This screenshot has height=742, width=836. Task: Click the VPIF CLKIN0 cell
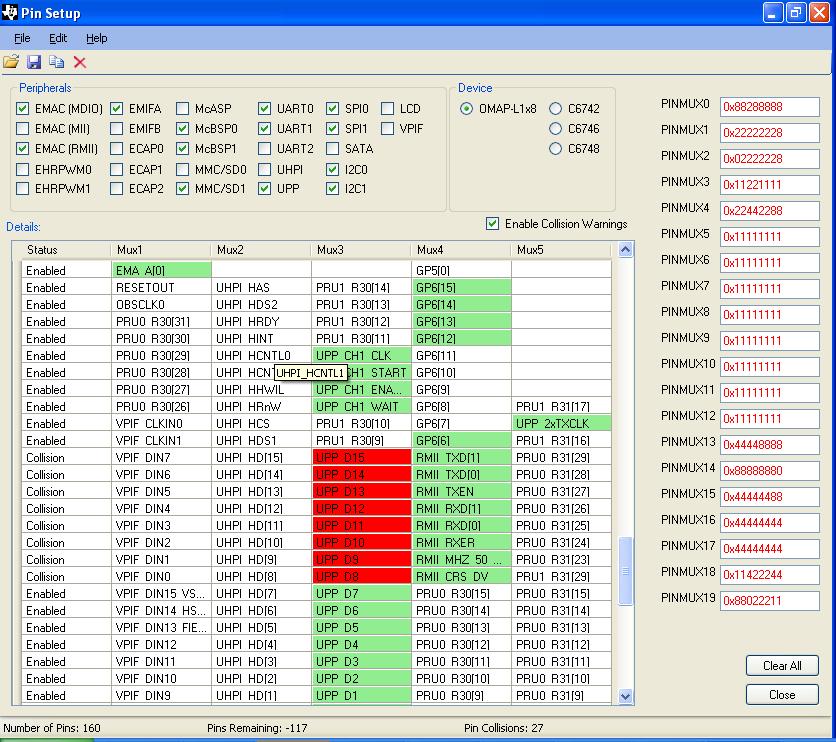pos(162,424)
